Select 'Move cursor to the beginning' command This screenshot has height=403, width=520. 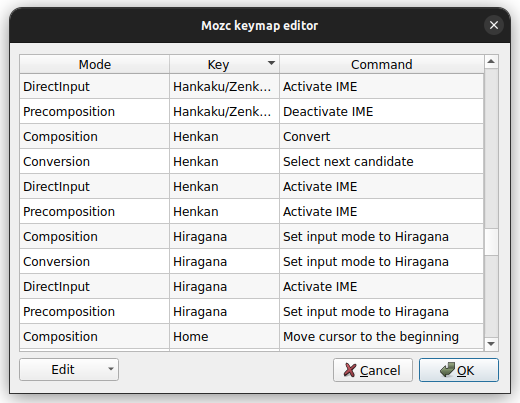pos(382,336)
